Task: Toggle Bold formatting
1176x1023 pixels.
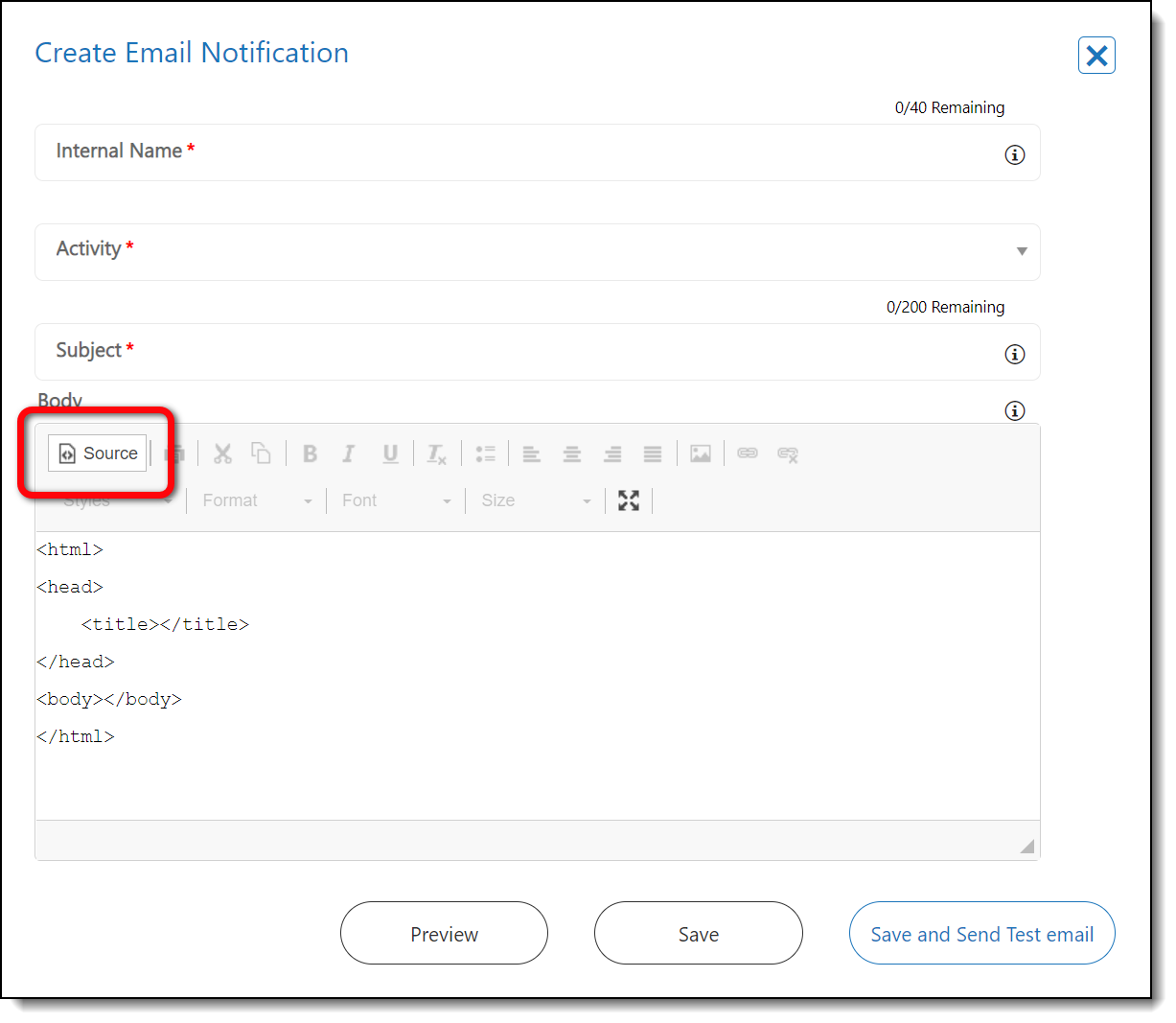Action: (310, 453)
